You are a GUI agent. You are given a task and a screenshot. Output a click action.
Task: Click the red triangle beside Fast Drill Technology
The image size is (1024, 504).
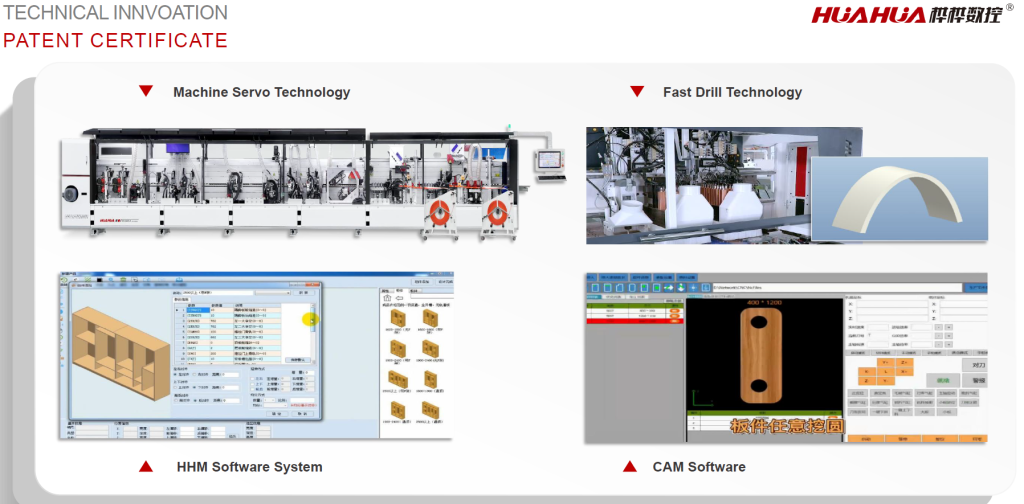(636, 92)
